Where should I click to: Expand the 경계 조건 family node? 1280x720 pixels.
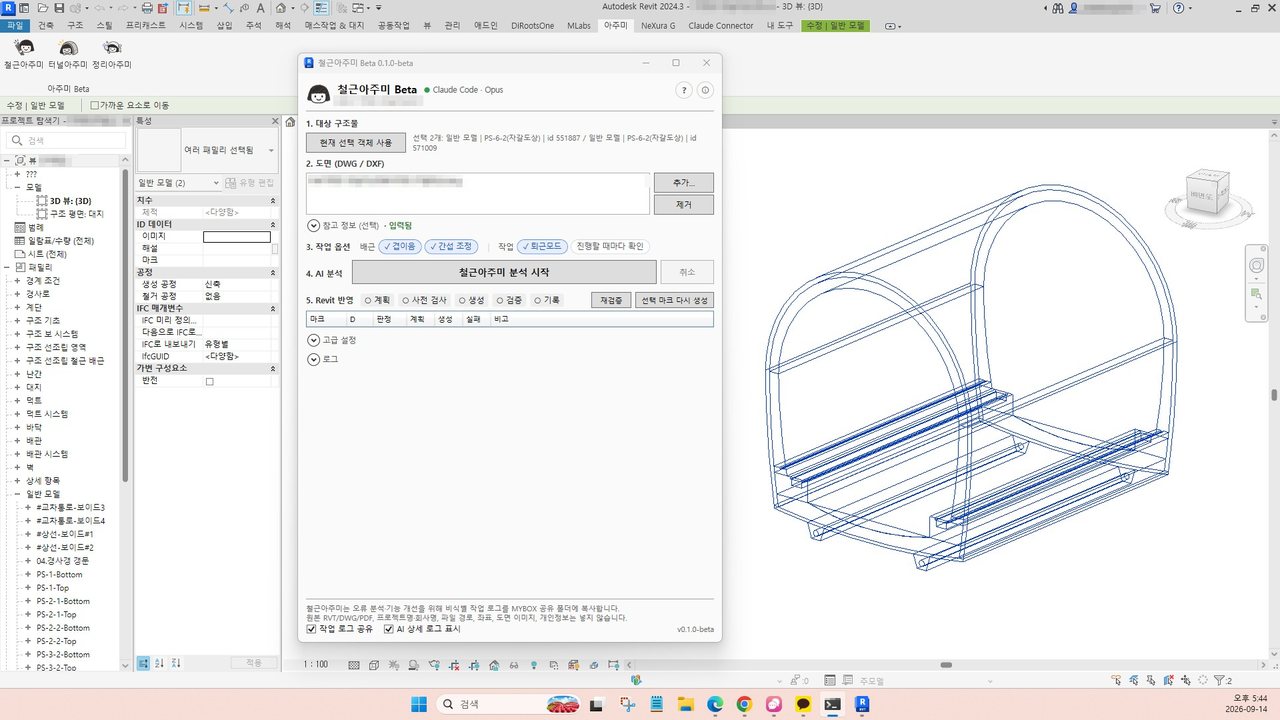point(16,281)
